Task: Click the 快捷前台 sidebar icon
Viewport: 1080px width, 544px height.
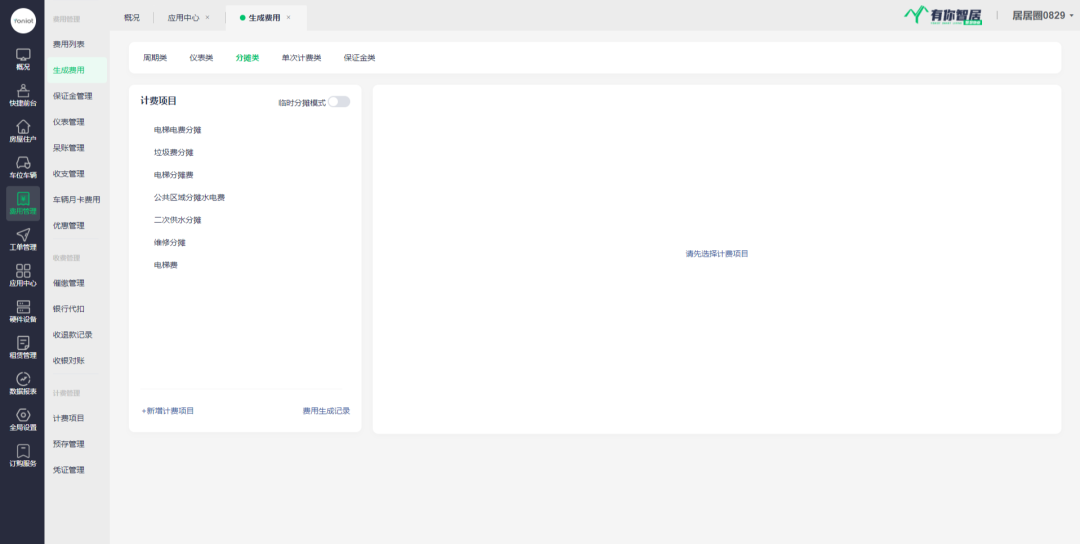Action: (23, 94)
